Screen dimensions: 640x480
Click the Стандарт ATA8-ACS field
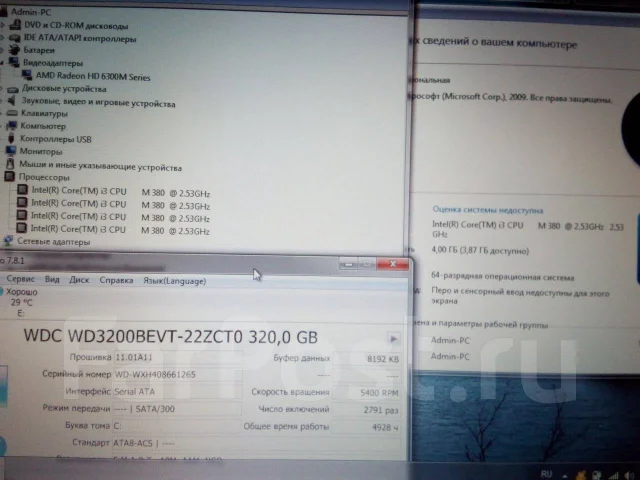point(256,443)
